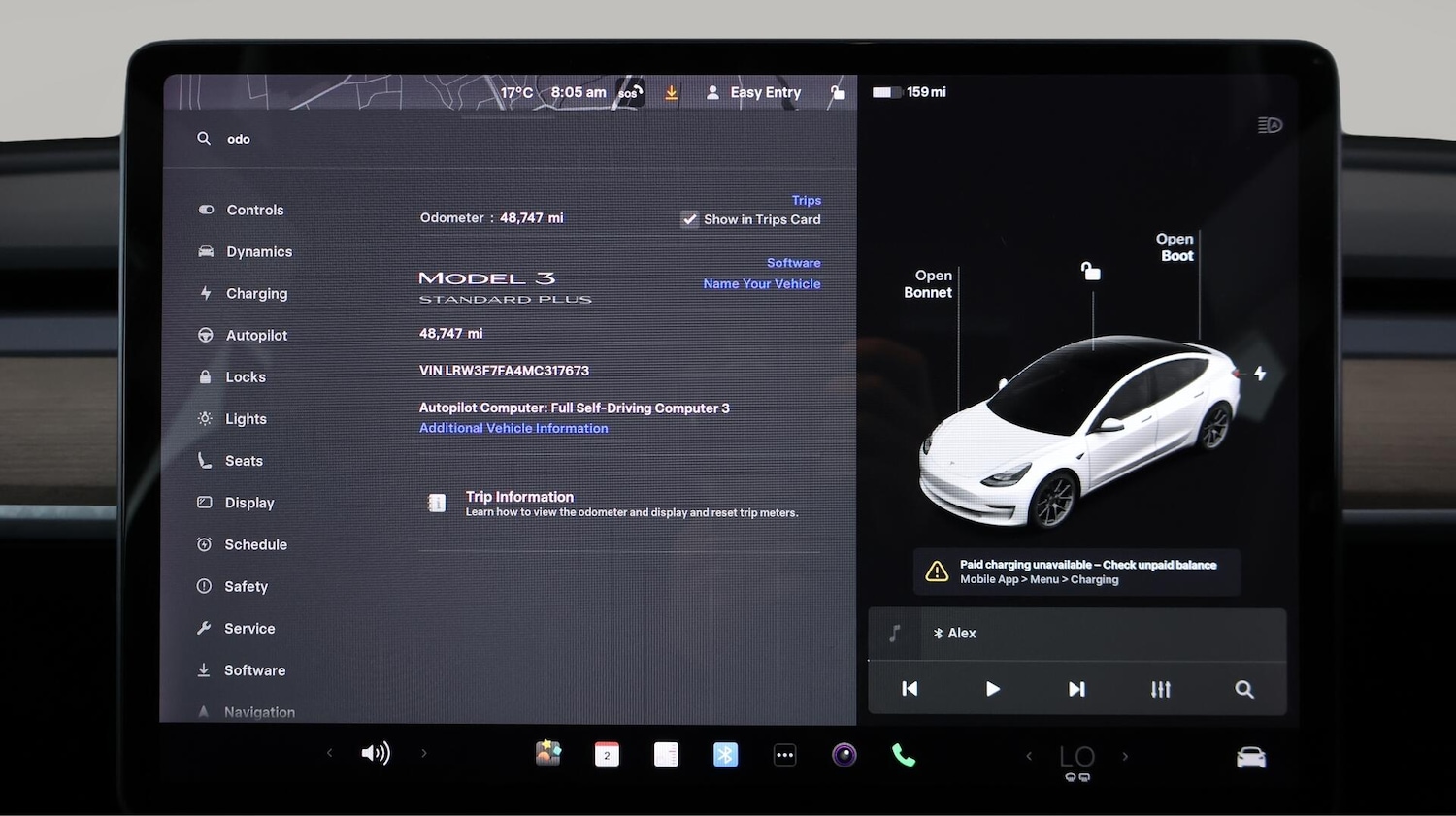Select Charging in the sidebar
Screen dimensions: 1456x816
(256, 294)
